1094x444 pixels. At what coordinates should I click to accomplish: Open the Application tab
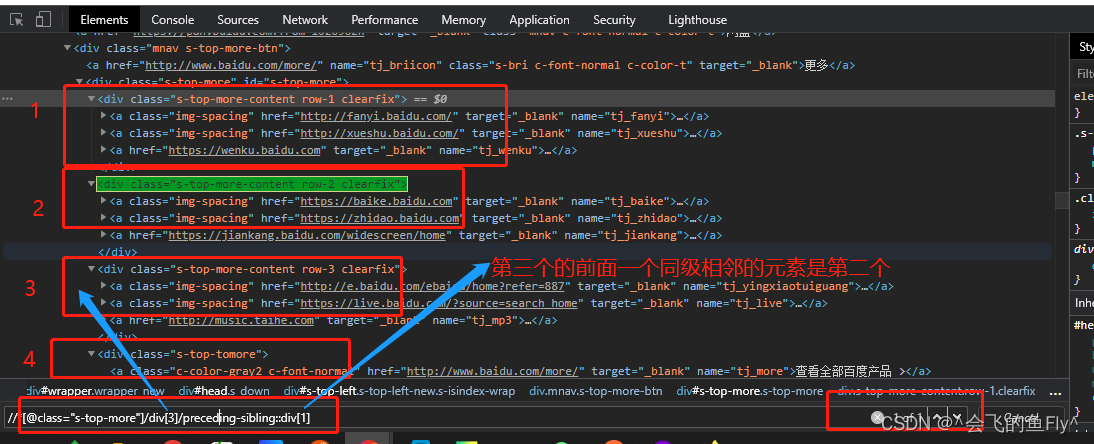coord(539,20)
